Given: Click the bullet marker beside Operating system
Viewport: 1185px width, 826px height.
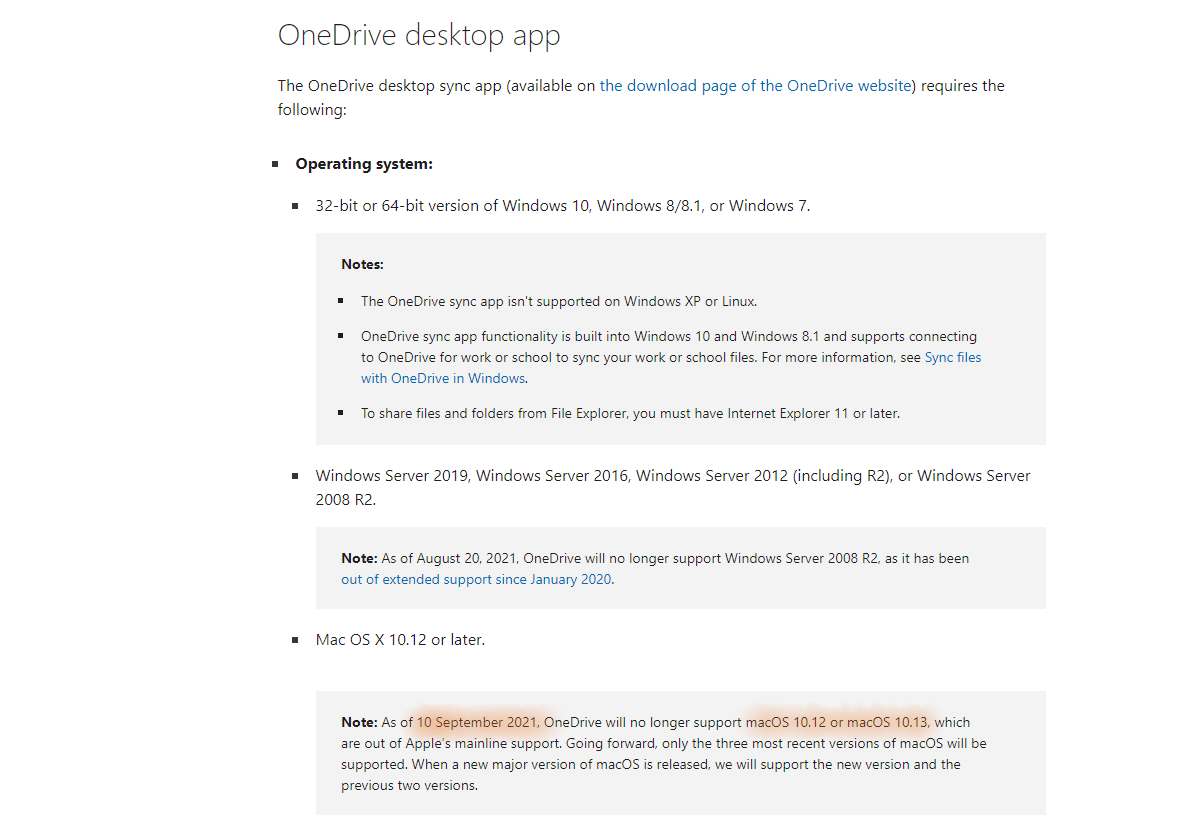Looking at the screenshot, I should coord(277,163).
